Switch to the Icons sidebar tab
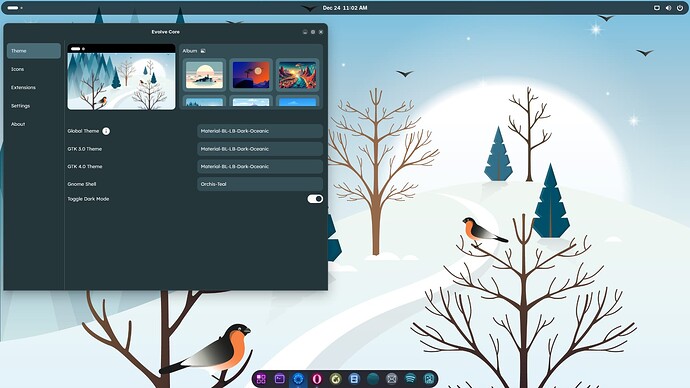The width and height of the screenshot is (690, 388). pos(34,69)
